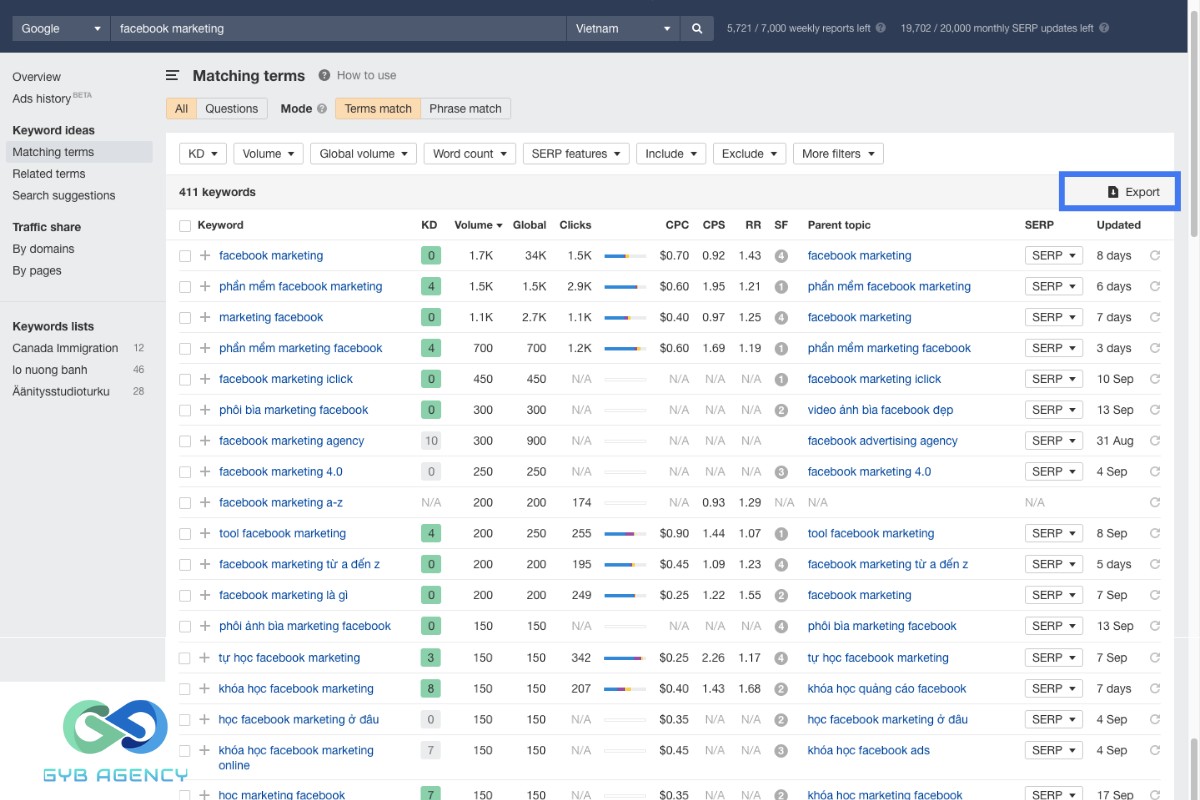Check the tool facebook marketing checkbox
The width and height of the screenshot is (1200, 800).
pyautogui.click(x=185, y=533)
